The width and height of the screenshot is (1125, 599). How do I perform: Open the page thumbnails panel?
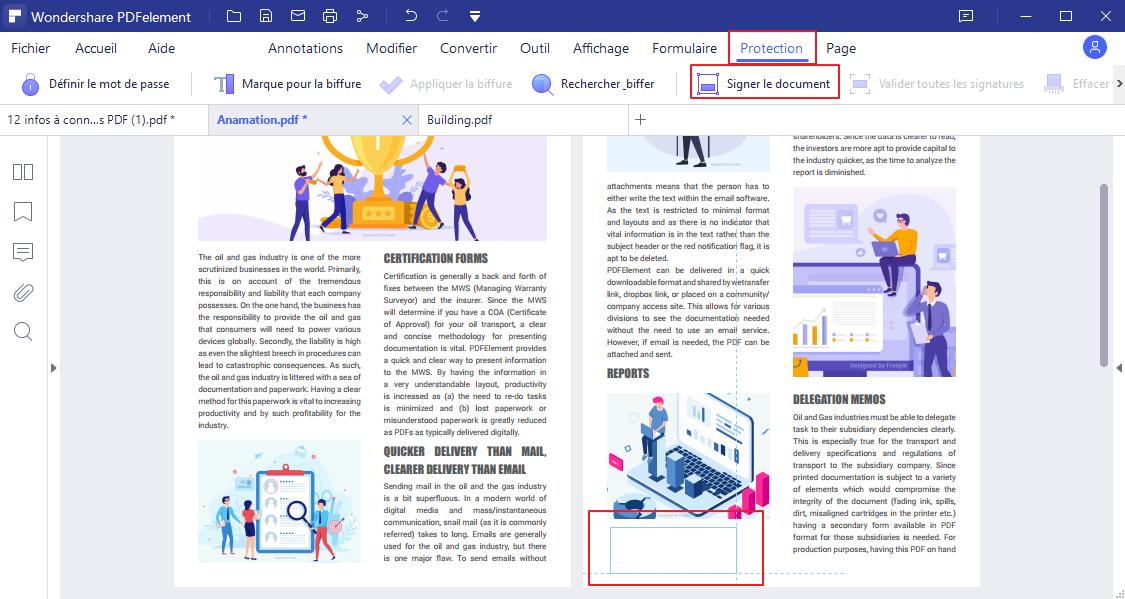coord(23,172)
